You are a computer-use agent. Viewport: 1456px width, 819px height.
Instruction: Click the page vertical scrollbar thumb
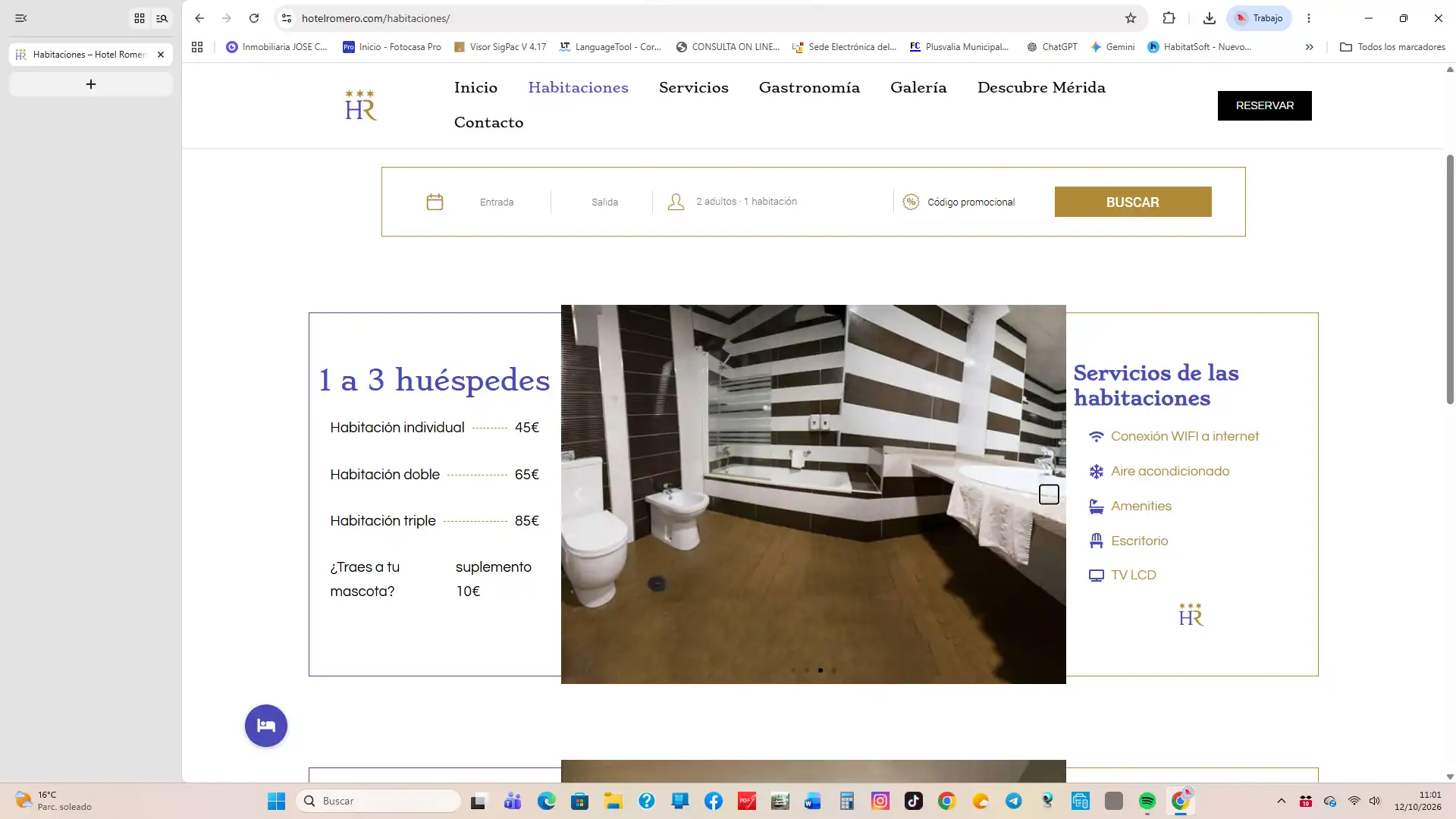1450,279
